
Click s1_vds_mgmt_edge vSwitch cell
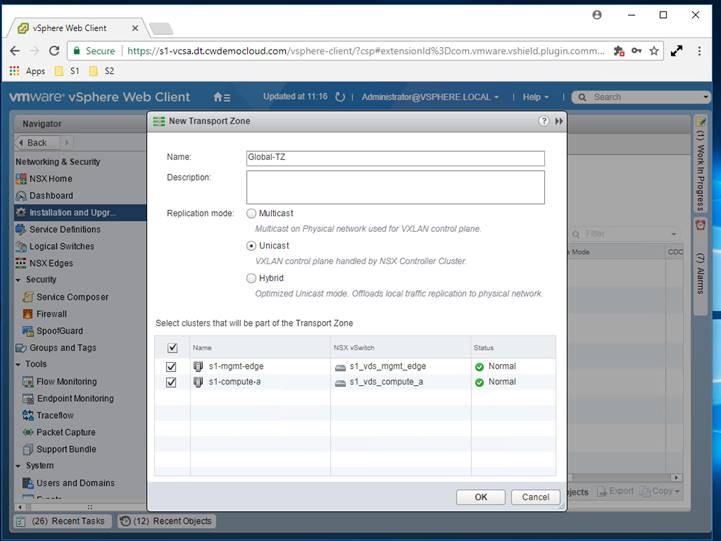(x=401, y=366)
